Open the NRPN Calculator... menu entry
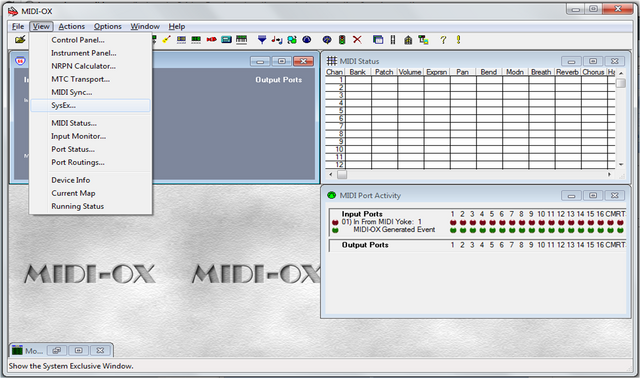Image resolution: width=640 pixels, height=378 pixels. click(x=90, y=66)
